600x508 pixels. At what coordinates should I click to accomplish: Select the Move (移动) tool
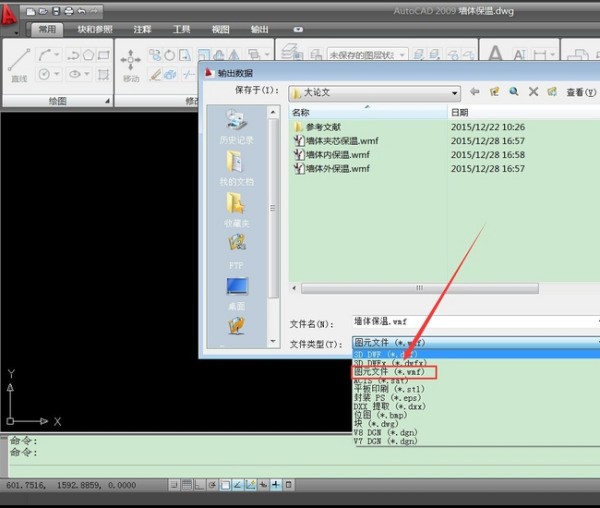[x=130, y=65]
